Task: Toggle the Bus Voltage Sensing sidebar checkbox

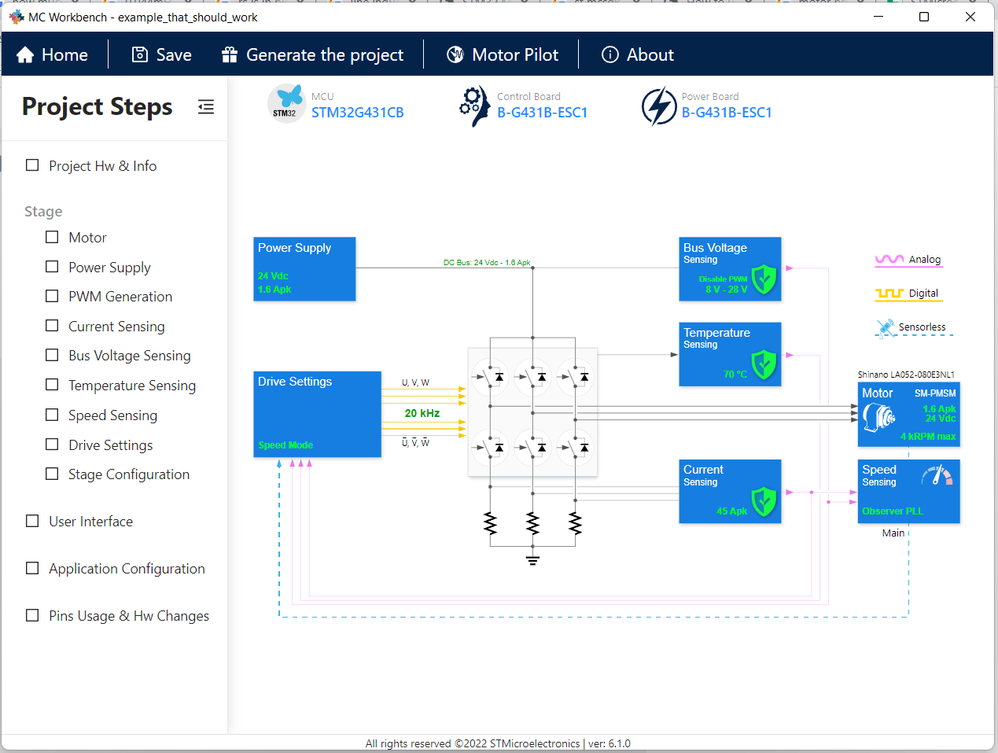Action: click(52, 355)
